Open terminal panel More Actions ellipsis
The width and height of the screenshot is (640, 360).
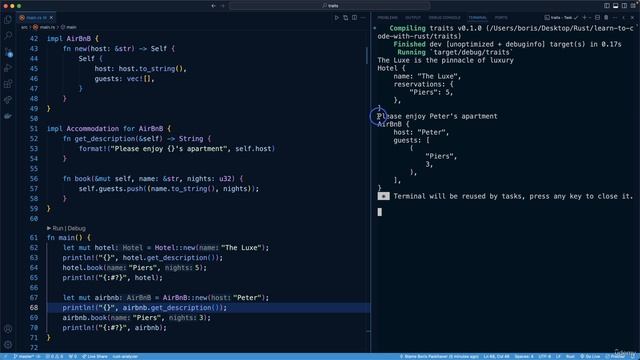[x=615, y=18]
